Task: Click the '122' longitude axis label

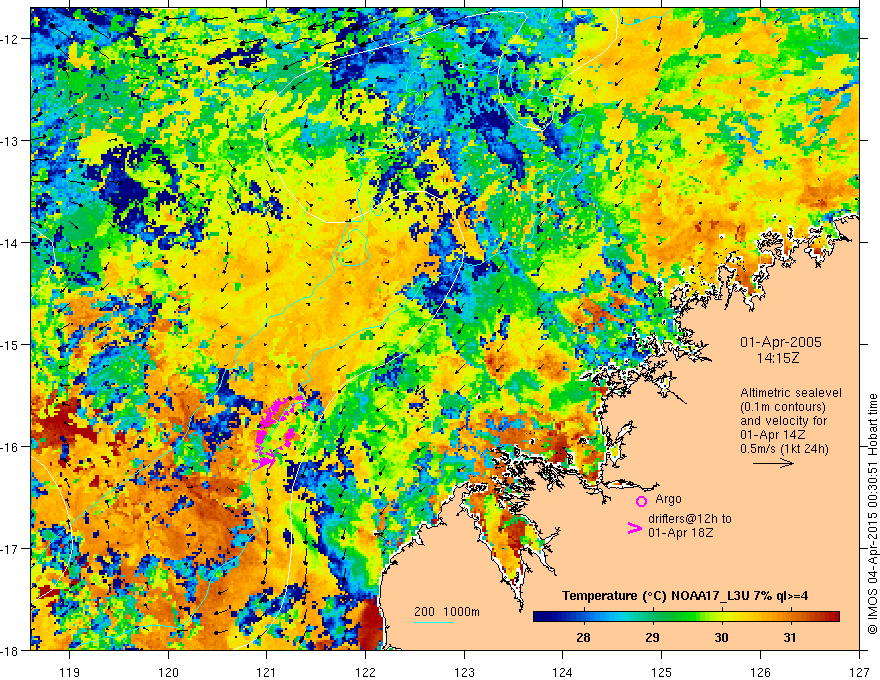Action: point(365,672)
